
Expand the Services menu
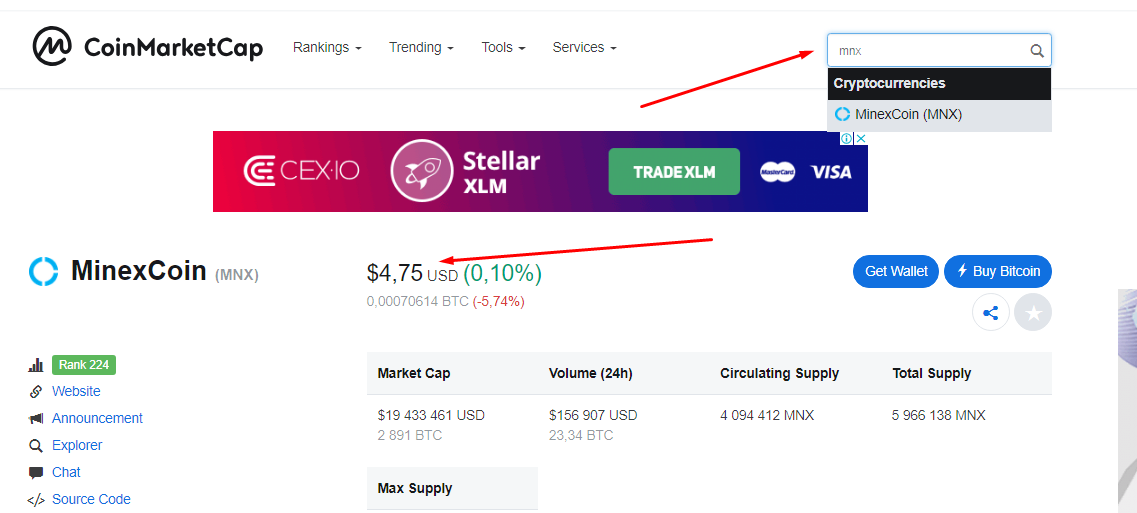[x=584, y=48]
